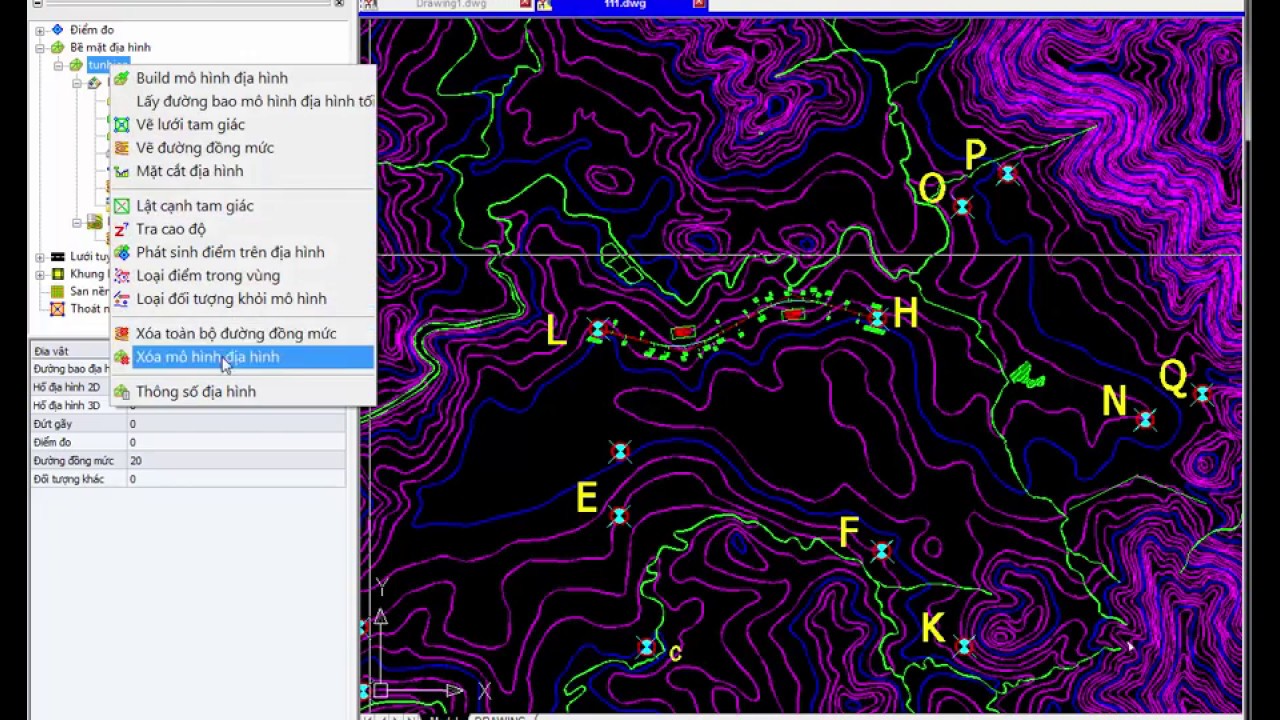Click highlighted Xóa mô hình địa hình

click(x=243, y=357)
